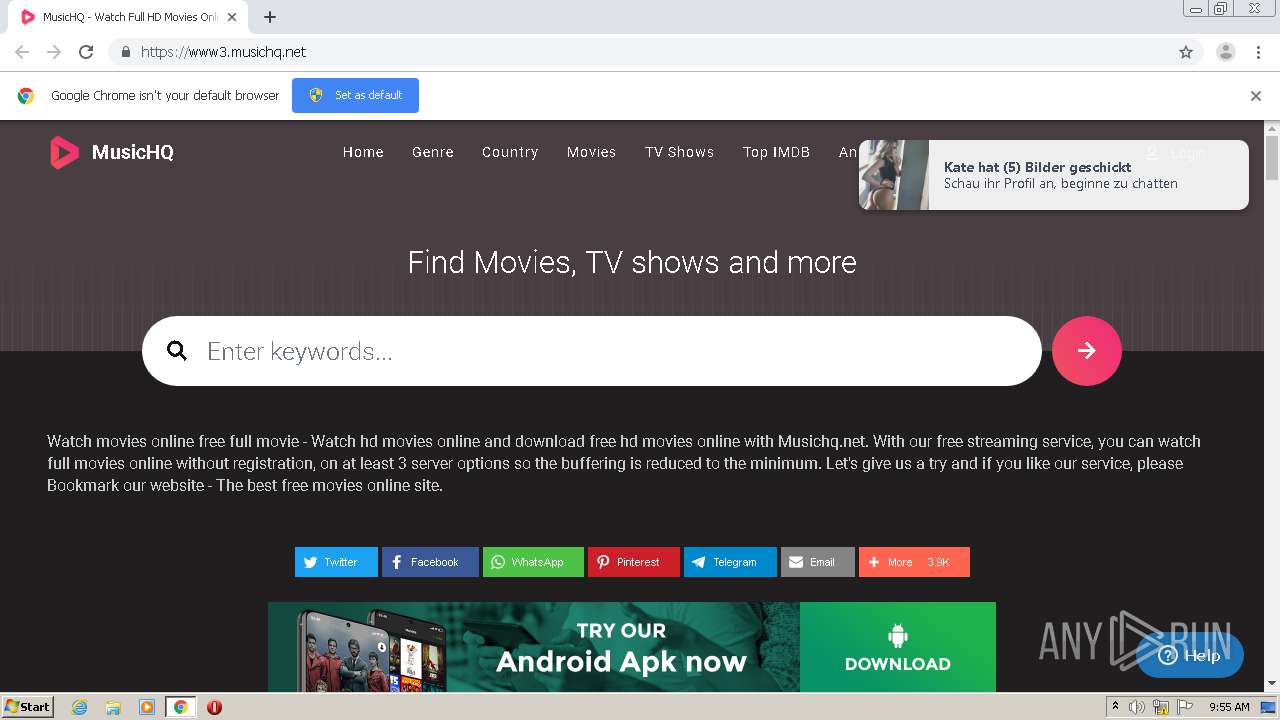Open the Country menu

(510, 152)
